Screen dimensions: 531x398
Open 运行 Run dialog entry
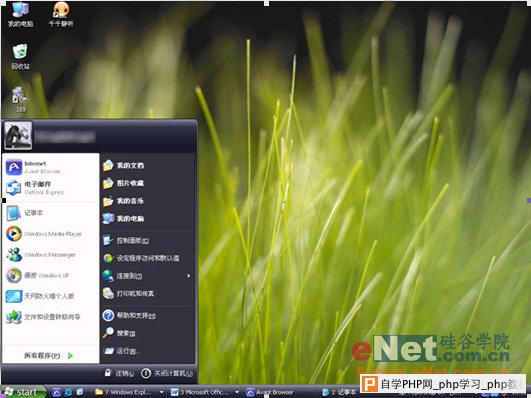pyautogui.click(x=147, y=351)
